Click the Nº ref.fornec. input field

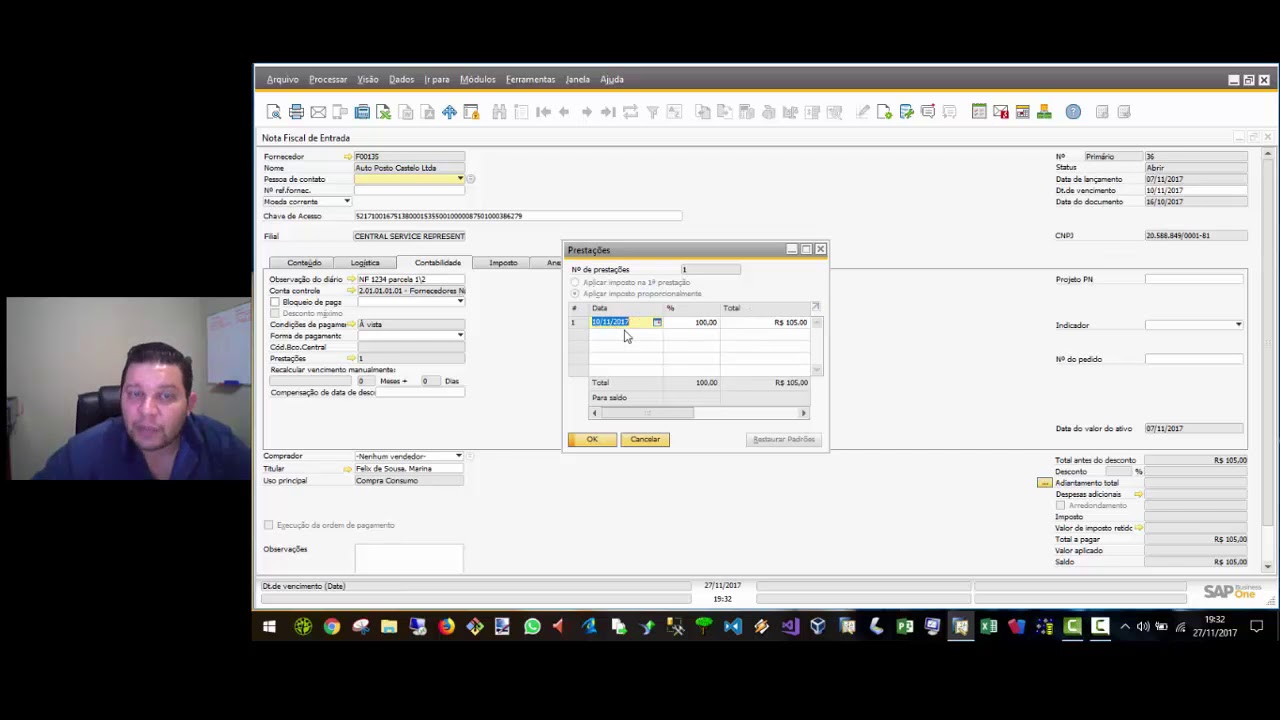point(410,190)
